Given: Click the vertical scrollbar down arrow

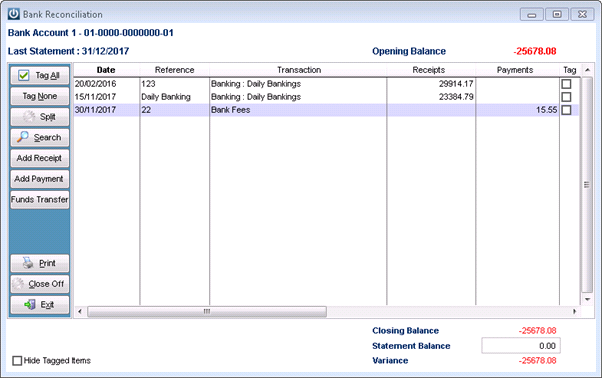Looking at the screenshot, I should click(x=587, y=299).
